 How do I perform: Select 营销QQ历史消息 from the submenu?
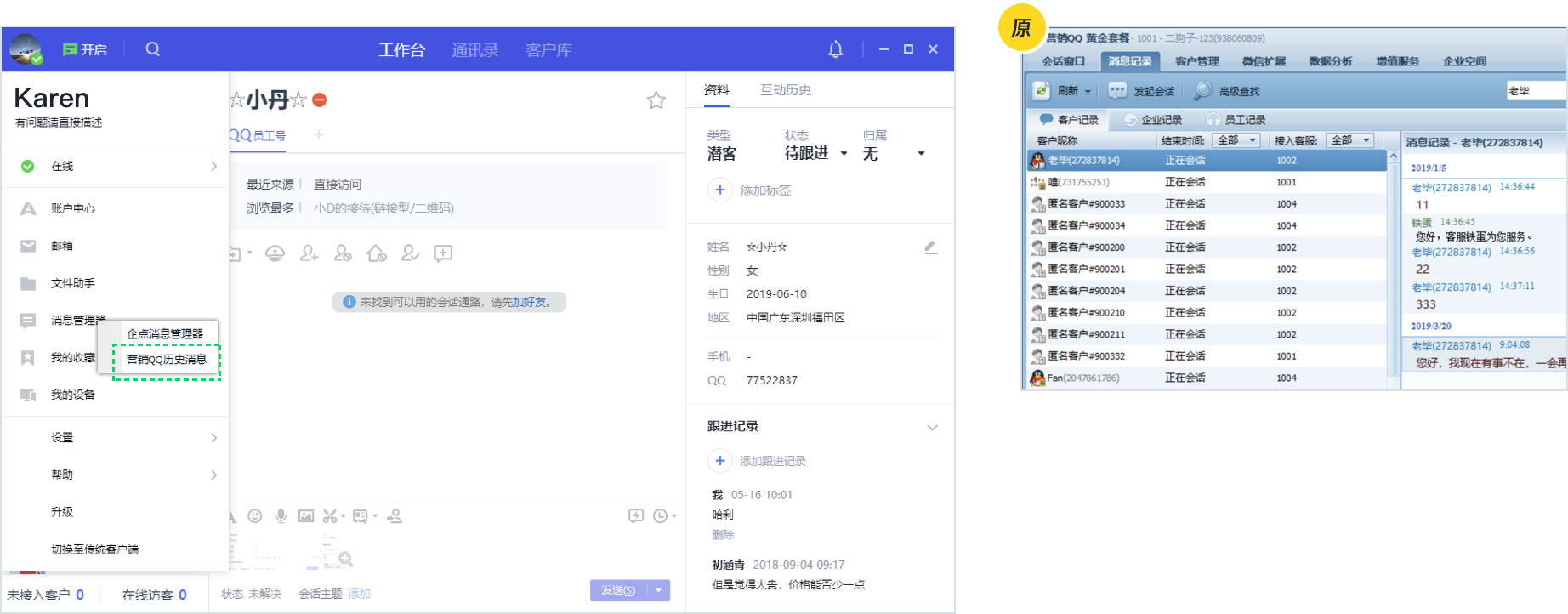[x=167, y=360]
